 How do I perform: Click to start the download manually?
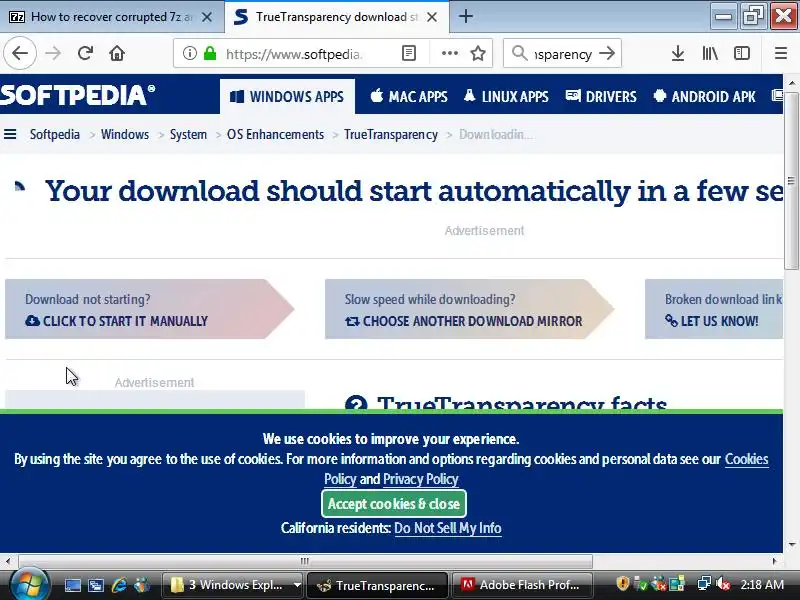tap(149, 309)
